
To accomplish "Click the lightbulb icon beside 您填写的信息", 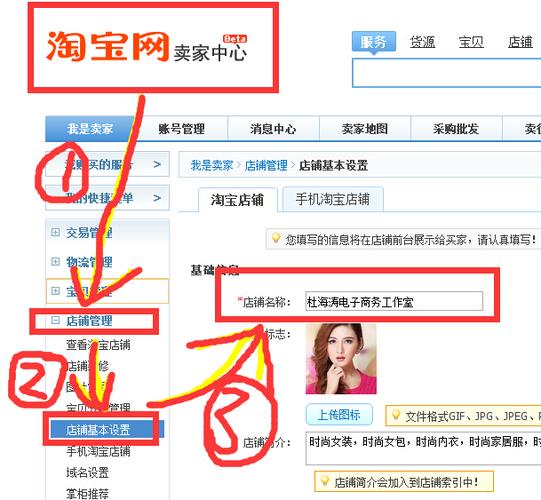I will pos(276,238).
